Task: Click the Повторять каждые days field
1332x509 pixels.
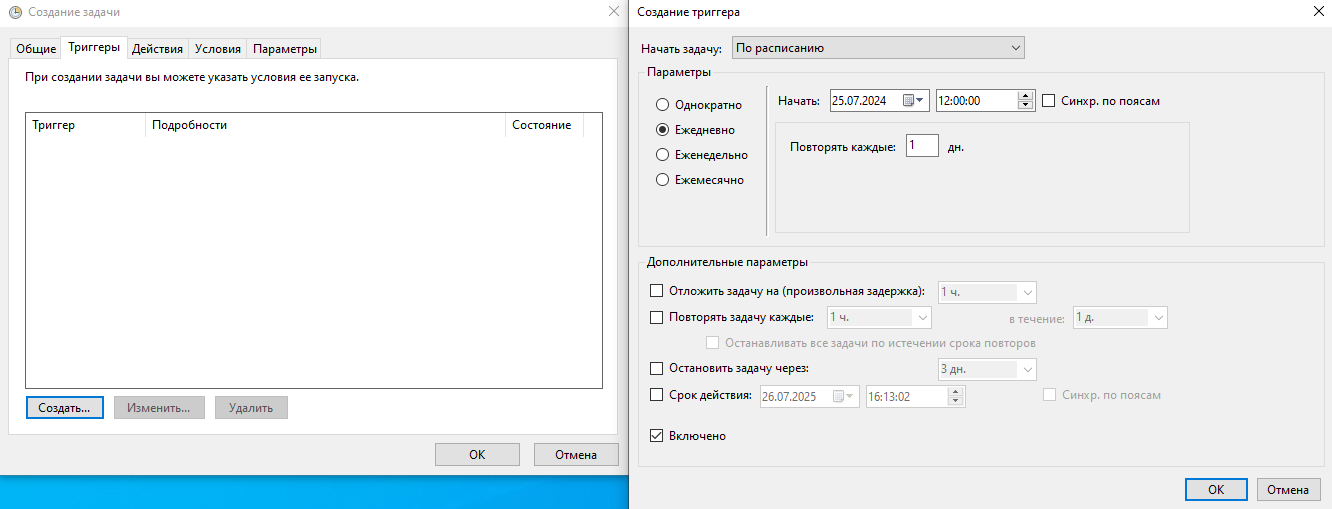Action: 922,146
